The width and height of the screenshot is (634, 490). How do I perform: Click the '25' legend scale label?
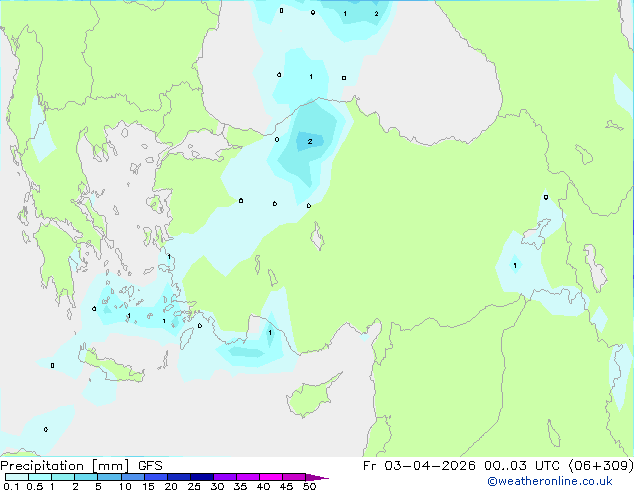[x=194, y=486]
